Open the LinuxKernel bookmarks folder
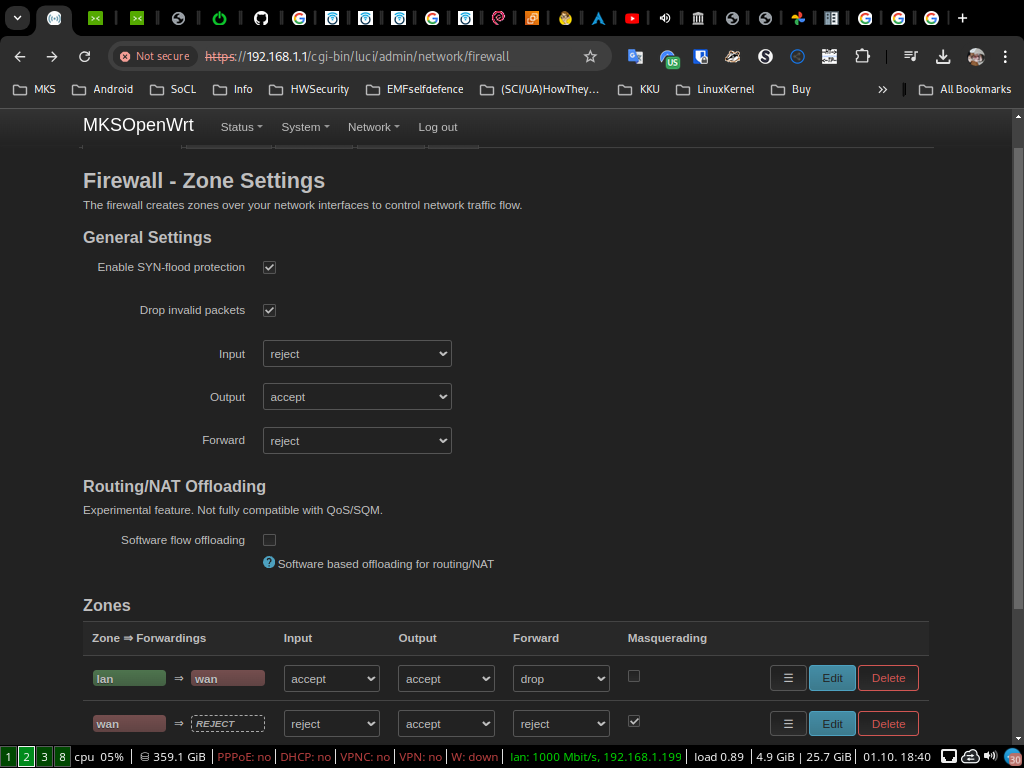Viewport: 1024px width, 768px height. click(x=714, y=89)
